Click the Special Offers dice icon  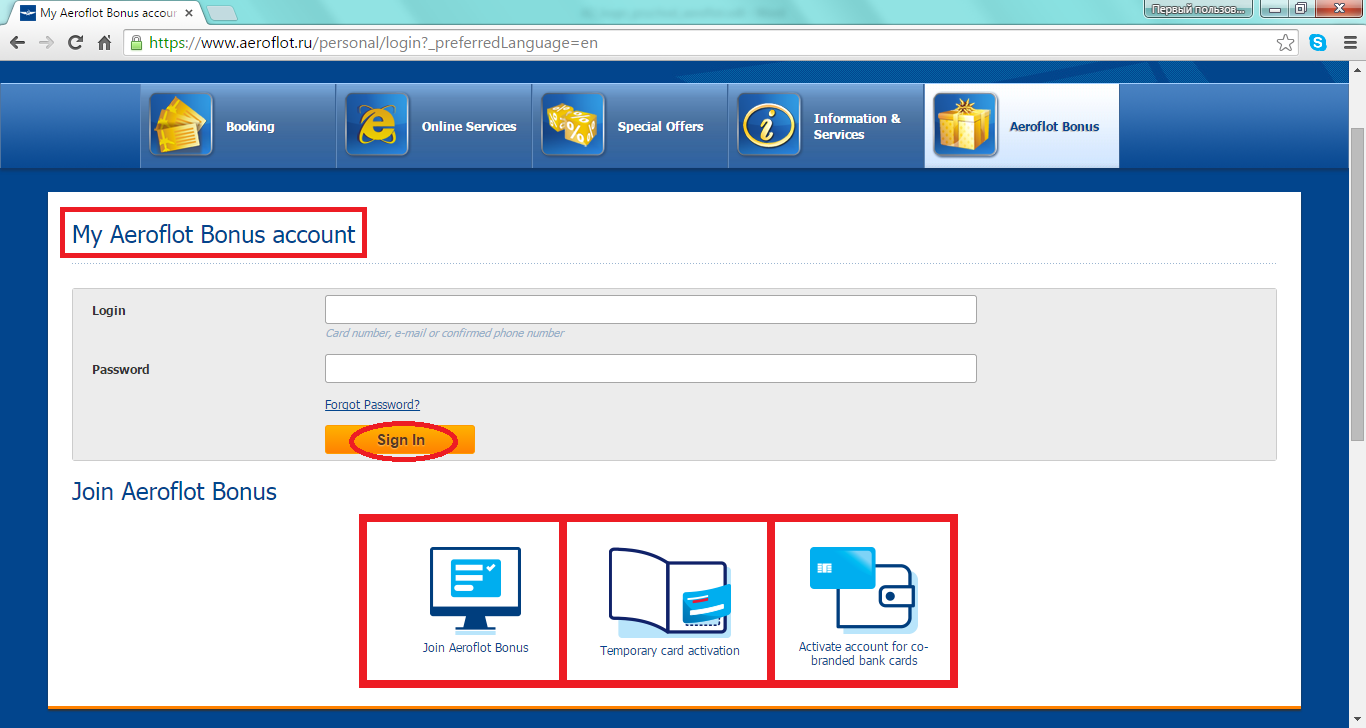pyautogui.click(x=573, y=125)
